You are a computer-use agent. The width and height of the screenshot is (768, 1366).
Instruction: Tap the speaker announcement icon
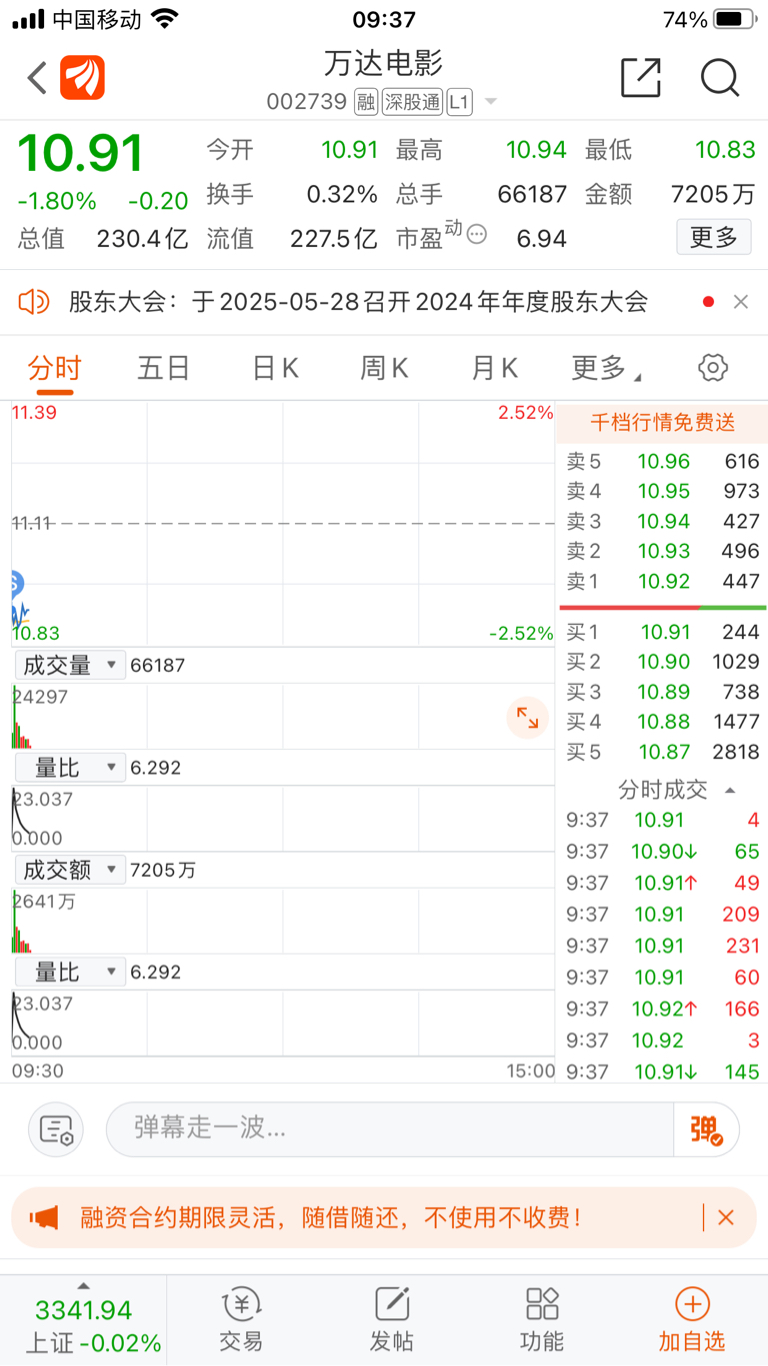[34, 301]
